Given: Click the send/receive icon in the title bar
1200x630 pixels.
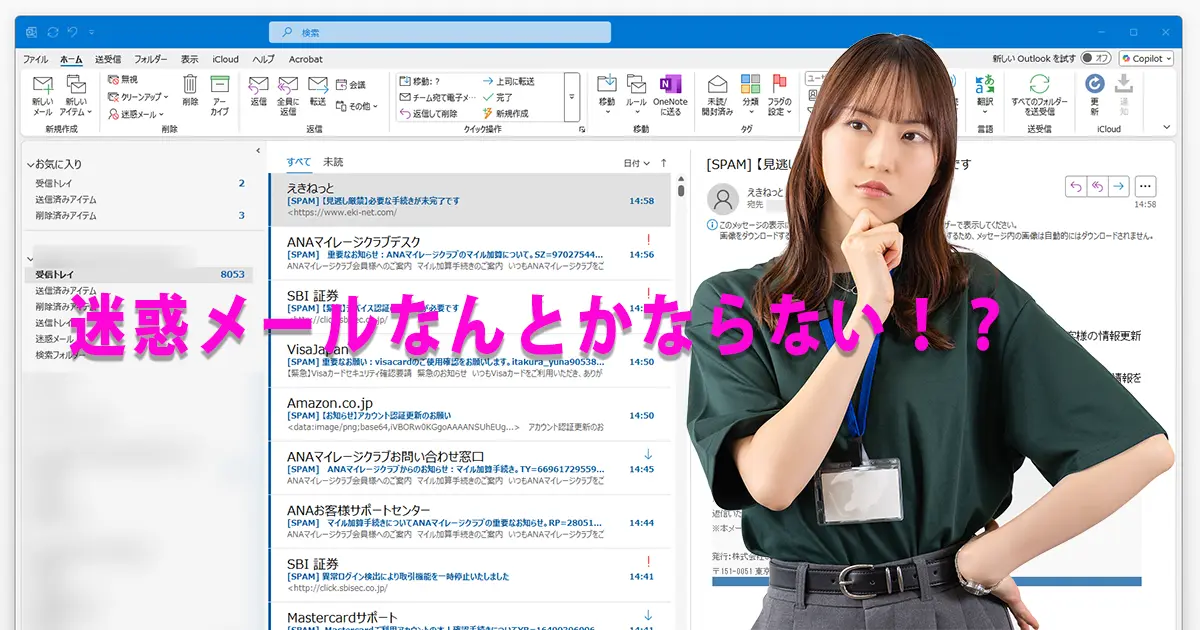Looking at the screenshot, I should pyautogui.click(x=51, y=32).
